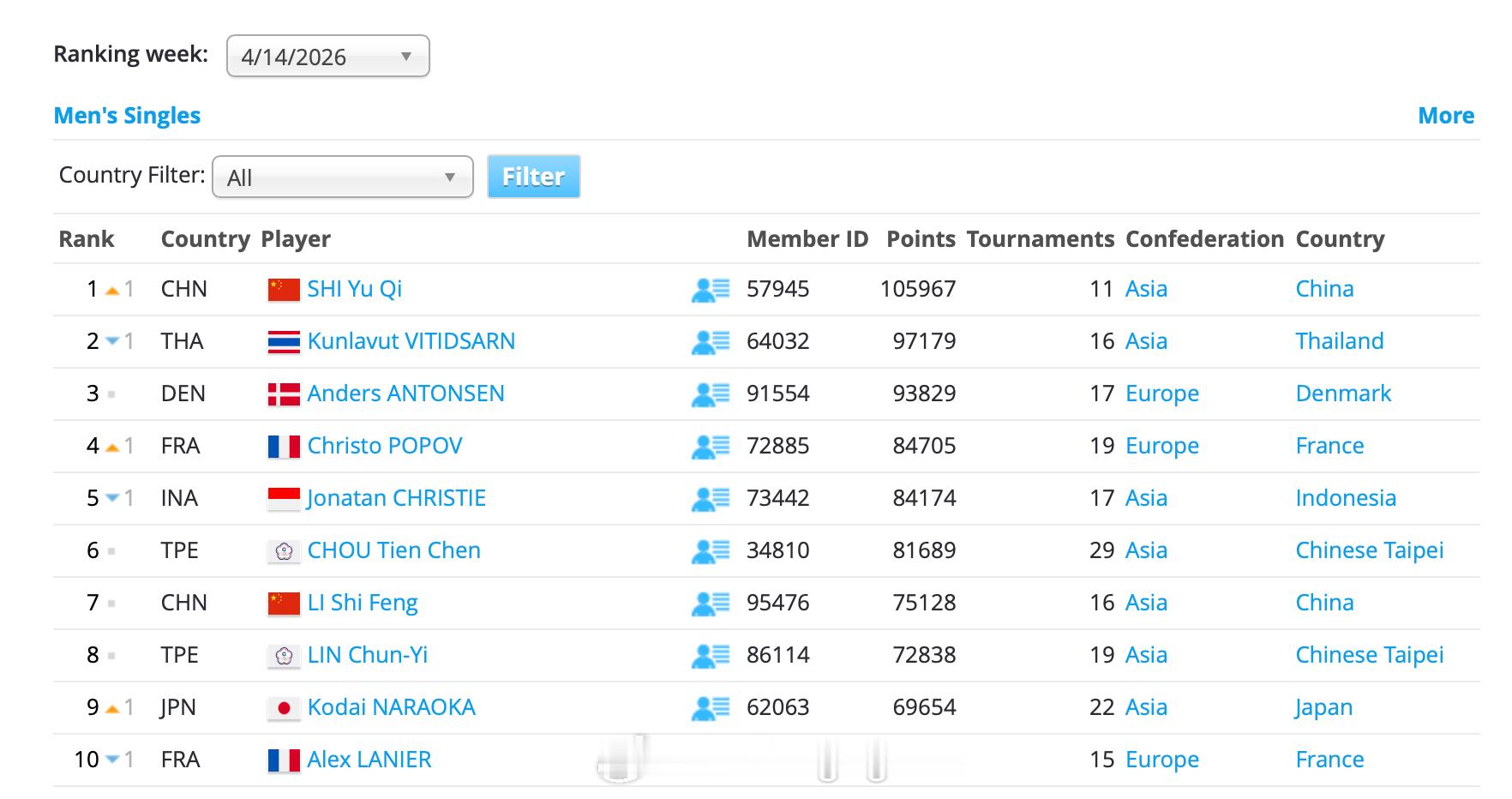Open player LI Shi Feng
1512x799 pixels.
click(363, 603)
